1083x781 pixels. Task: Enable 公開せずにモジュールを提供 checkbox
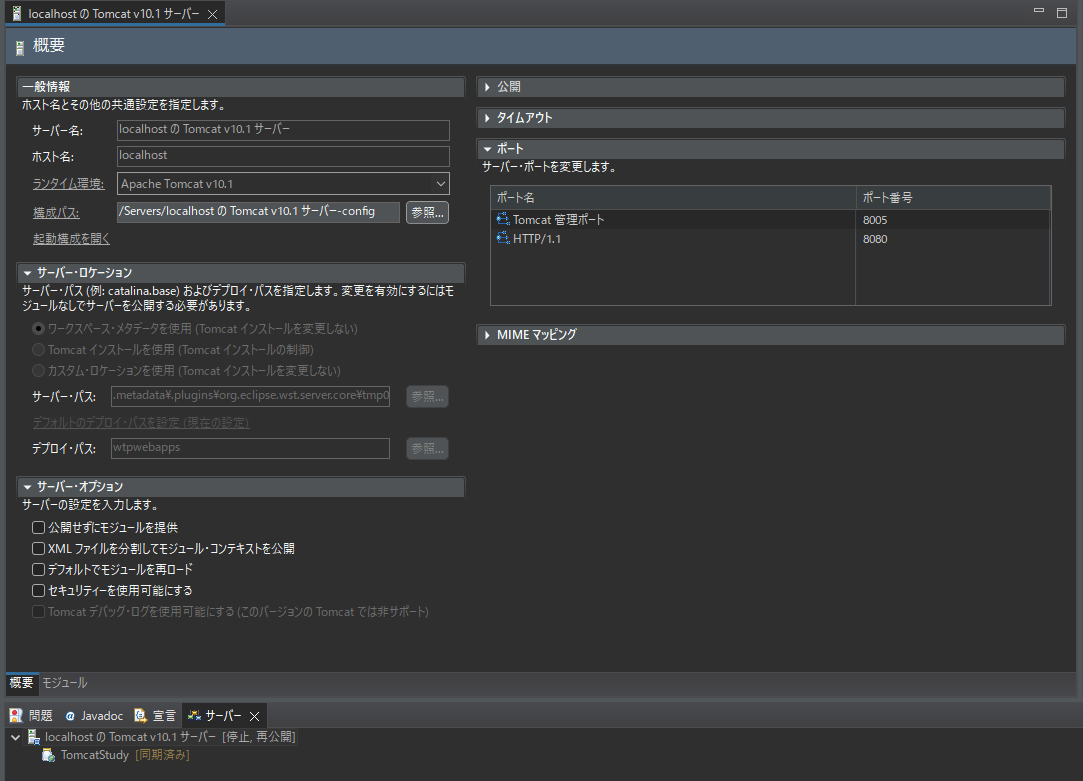pyautogui.click(x=37, y=527)
